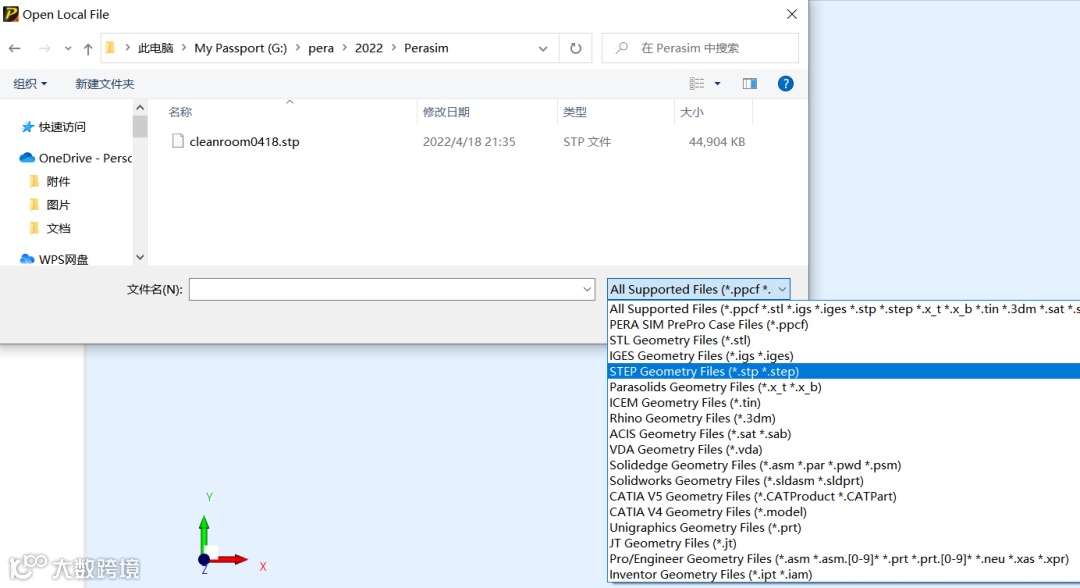Click 新建文件夹 button
Viewport: 1080px width, 588px height.
pyautogui.click(x=105, y=84)
